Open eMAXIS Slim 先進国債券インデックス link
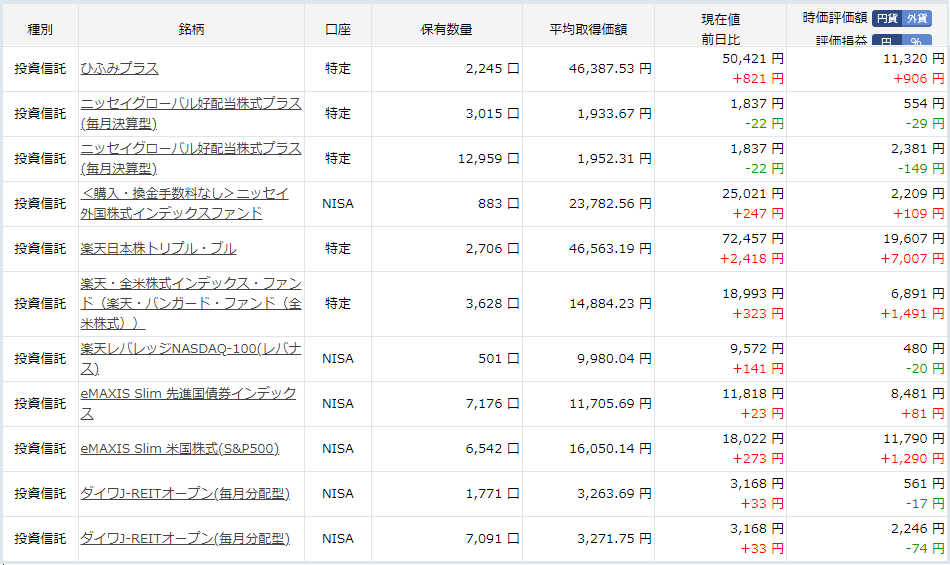The width and height of the screenshot is (950, 565). [188, 403]
